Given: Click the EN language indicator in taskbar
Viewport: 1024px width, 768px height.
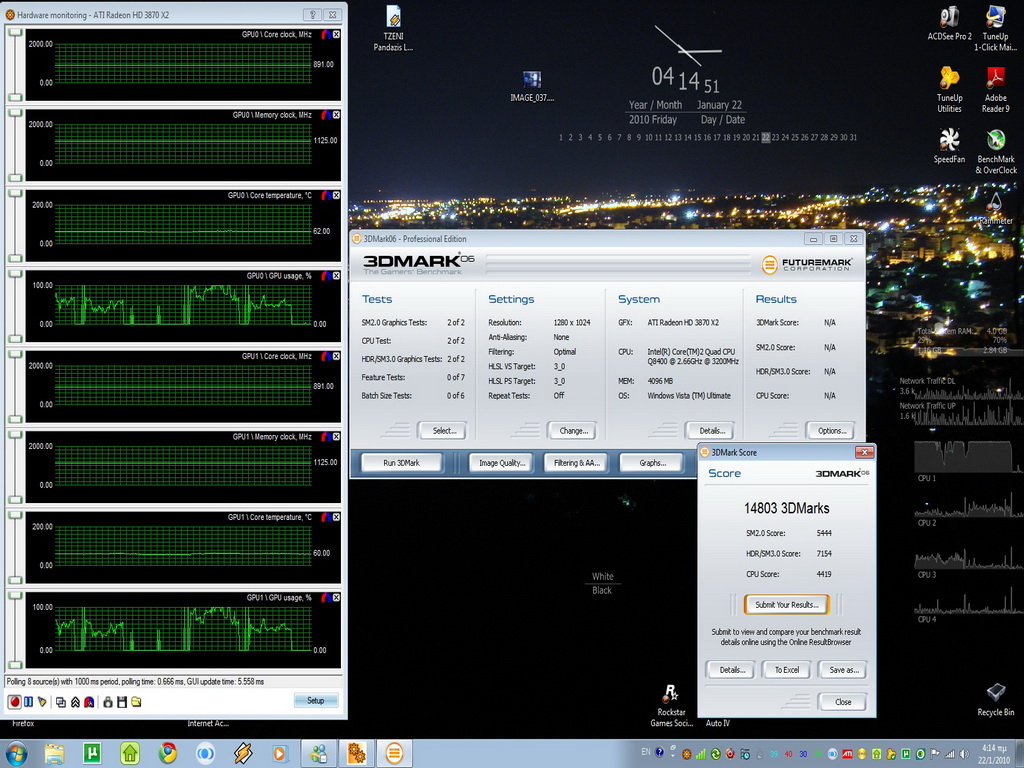Looking at the screenshot, I should point(646,752).
